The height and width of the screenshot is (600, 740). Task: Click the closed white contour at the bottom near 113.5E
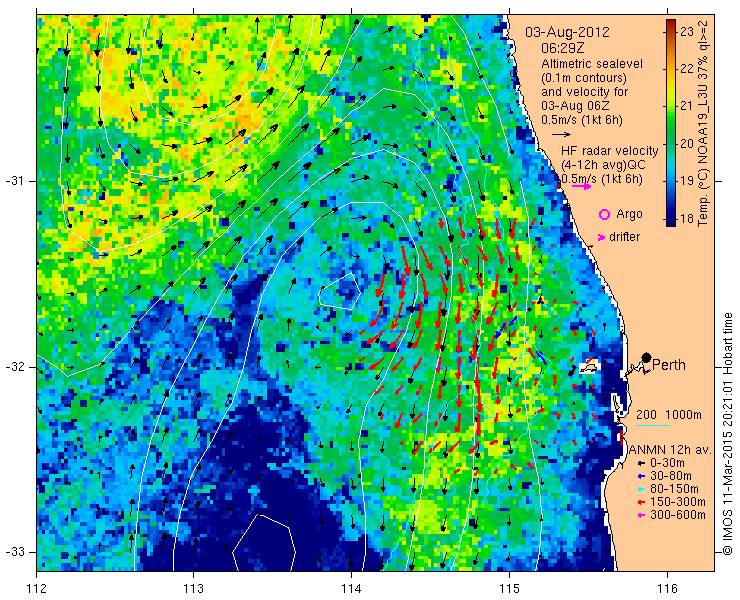pos(264,543)
